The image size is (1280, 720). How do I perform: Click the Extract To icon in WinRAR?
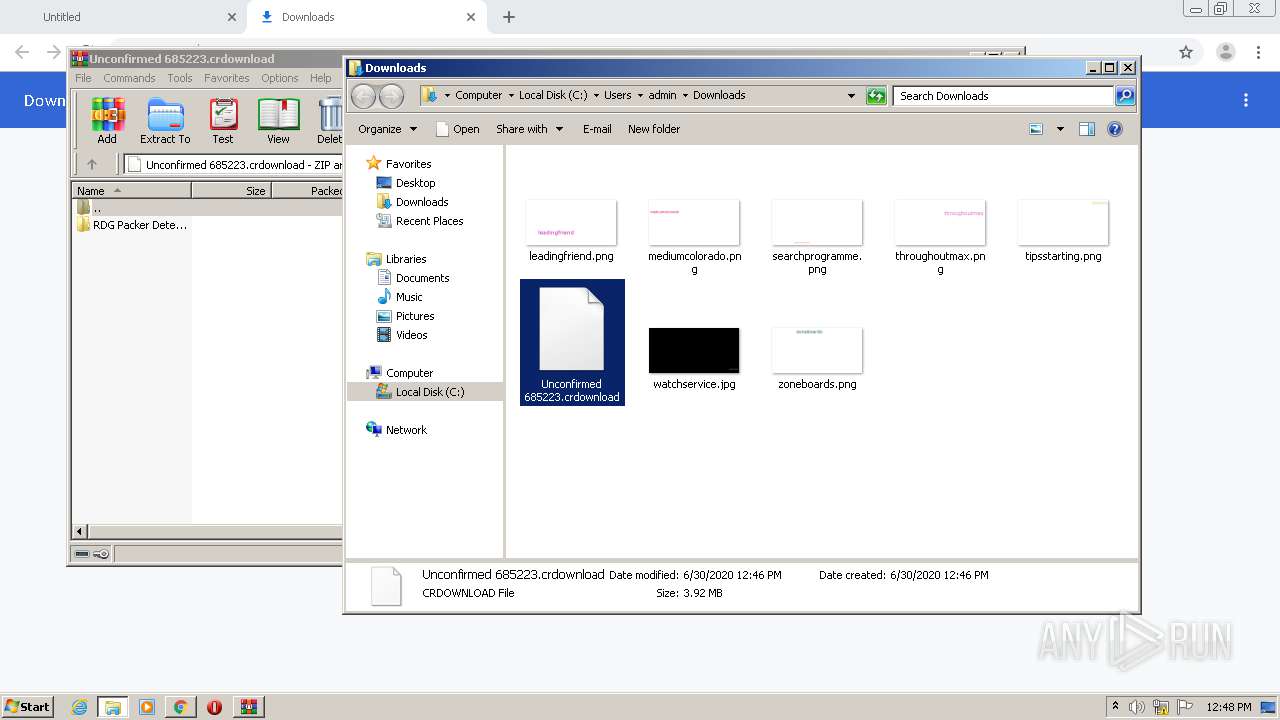pos(165,121)
